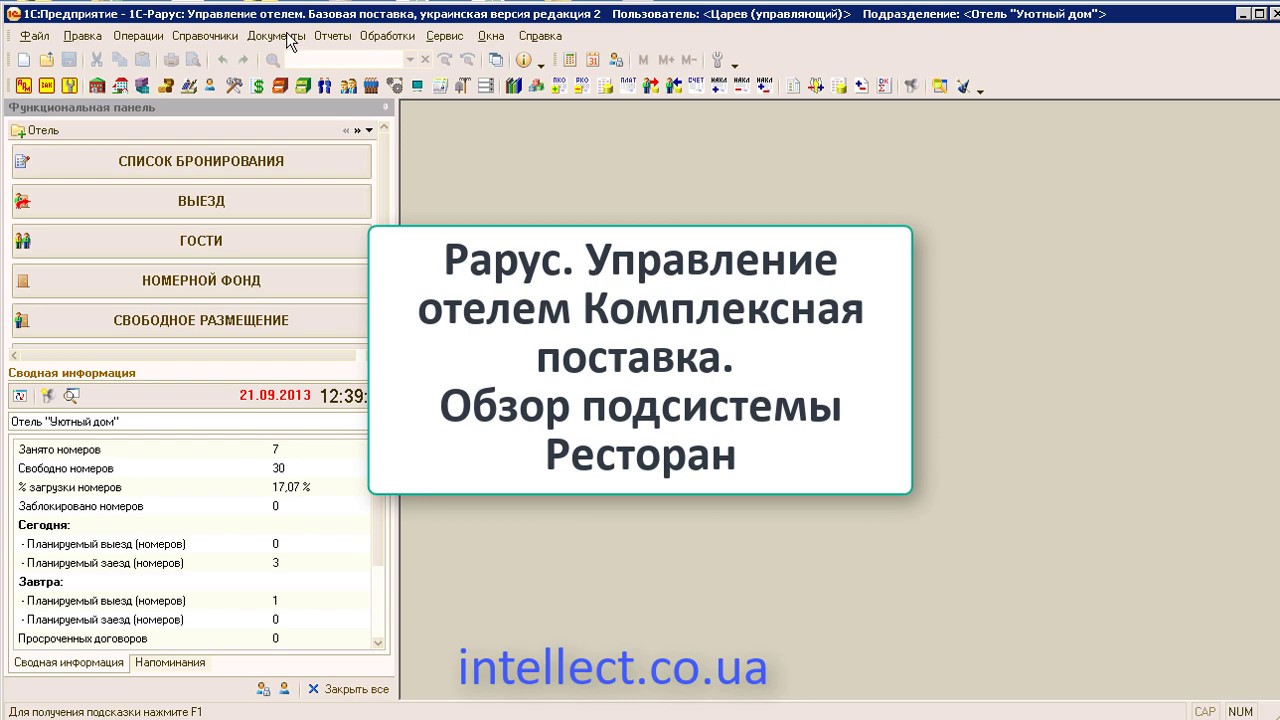This screenshot has width=1280, height=720.
Task: Click the summary table scrollbar down arrow
Action: pyautogui.click(x=378, y=643)
